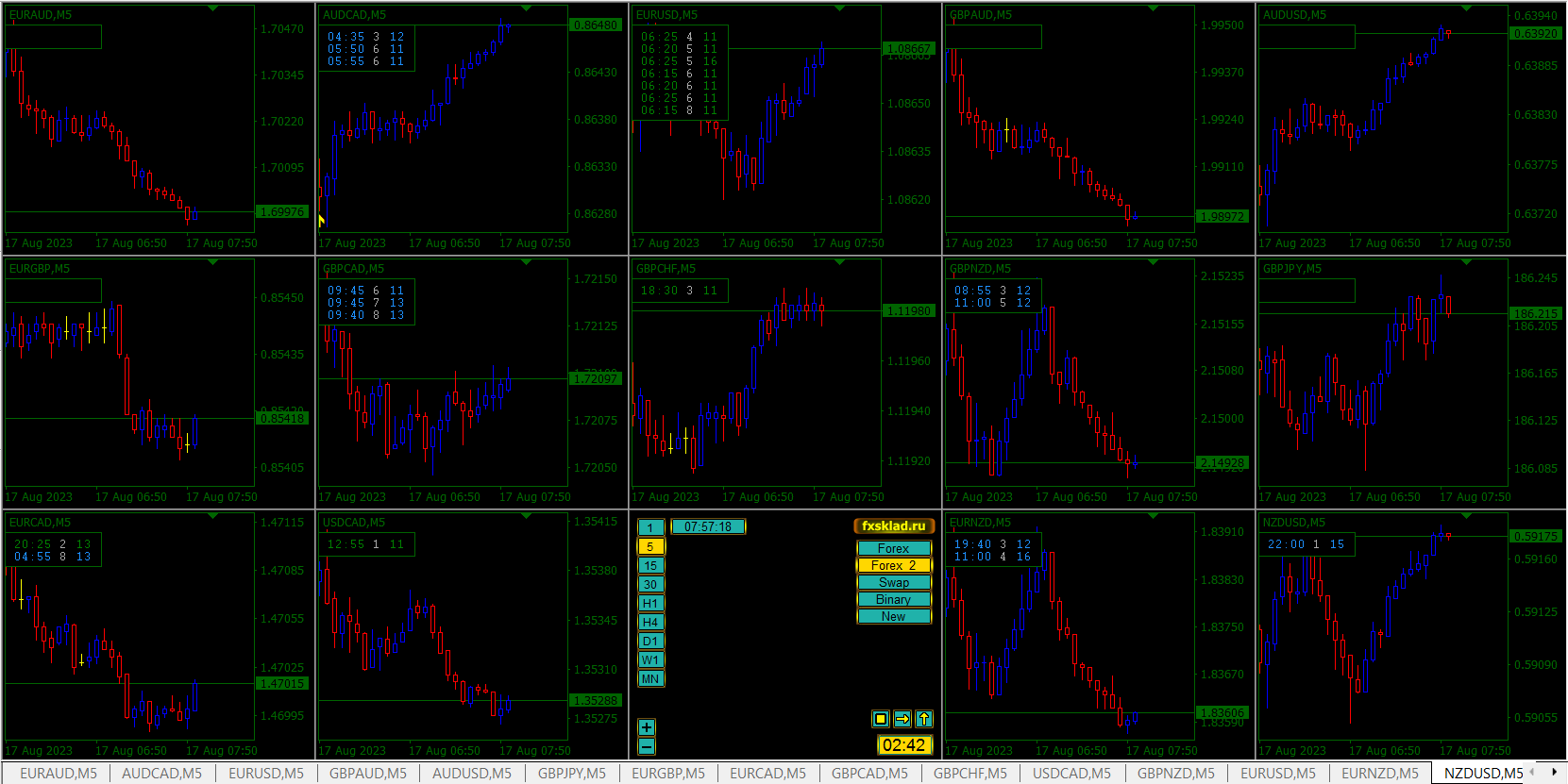Load the Forex template
This screenshot has width=1568, height=784.
(x=894, y=548)
